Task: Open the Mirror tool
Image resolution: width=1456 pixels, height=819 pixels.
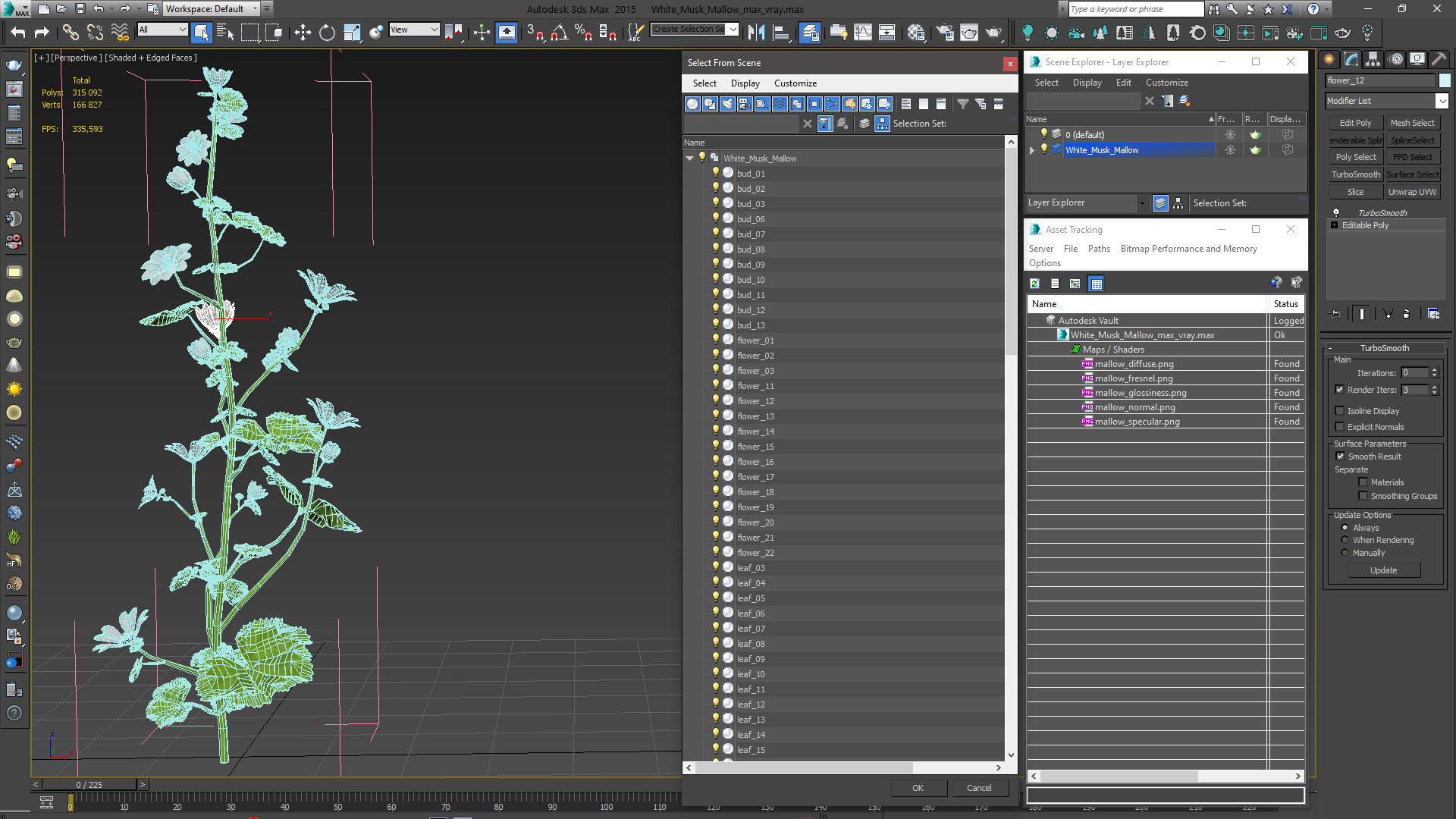Action: tap(756, 32)
